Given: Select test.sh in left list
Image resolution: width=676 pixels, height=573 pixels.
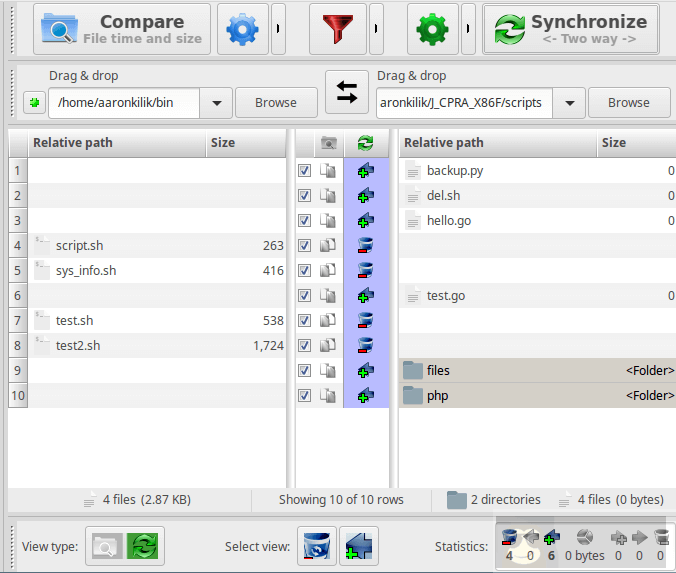Looking at the screenshot, I should 156,321.
